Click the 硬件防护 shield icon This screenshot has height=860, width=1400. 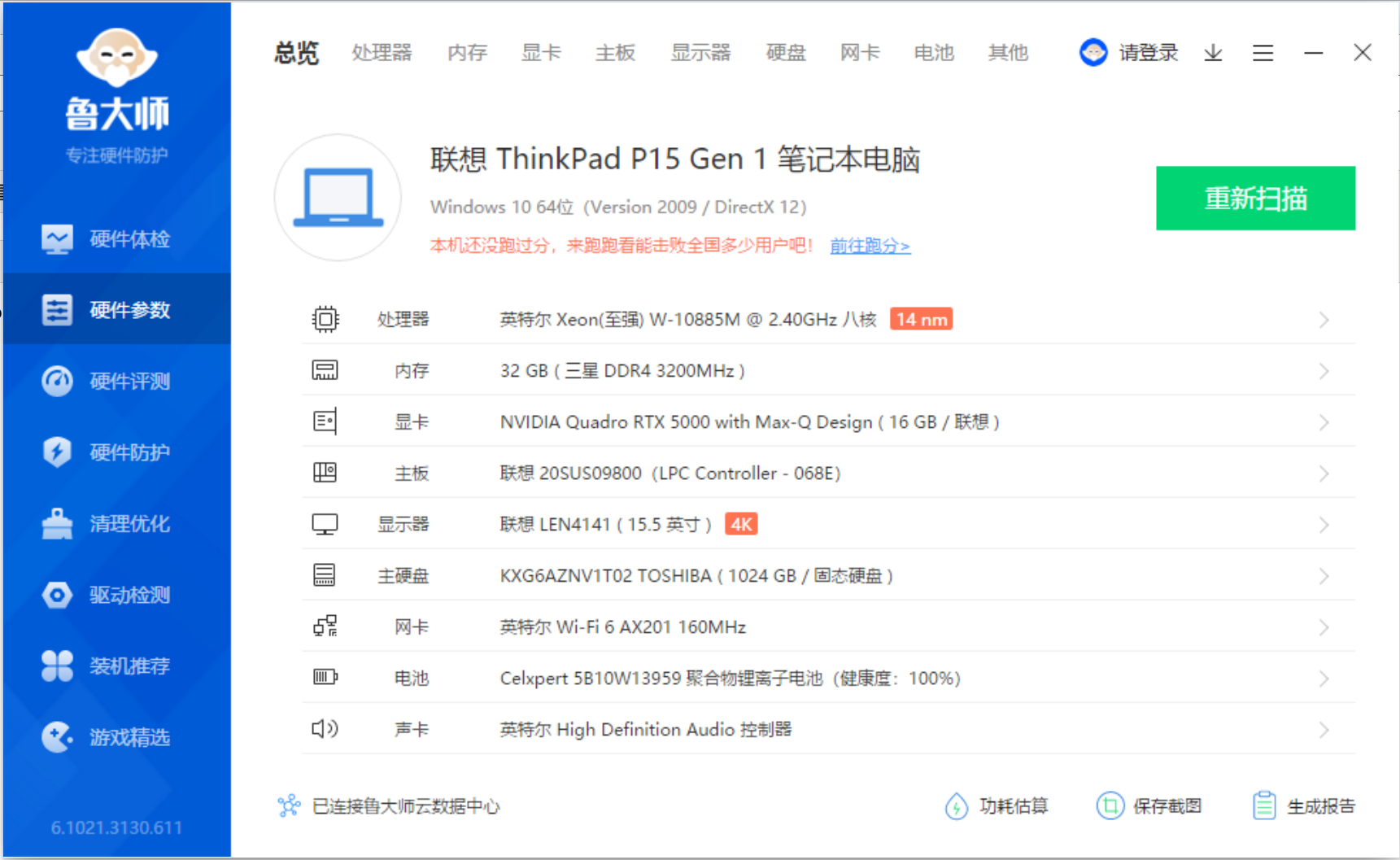pos(57,452)
